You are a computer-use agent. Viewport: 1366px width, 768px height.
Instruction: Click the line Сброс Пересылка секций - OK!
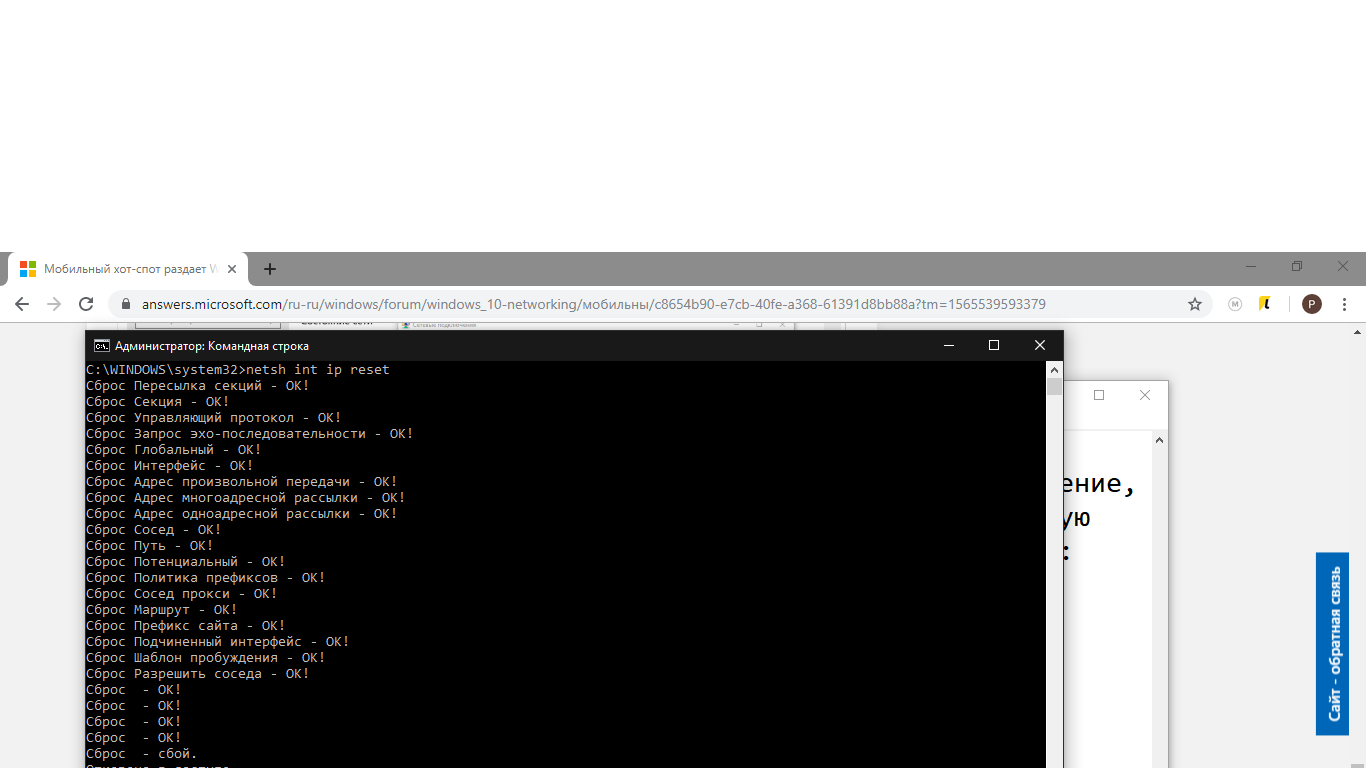tap(198, 386)
